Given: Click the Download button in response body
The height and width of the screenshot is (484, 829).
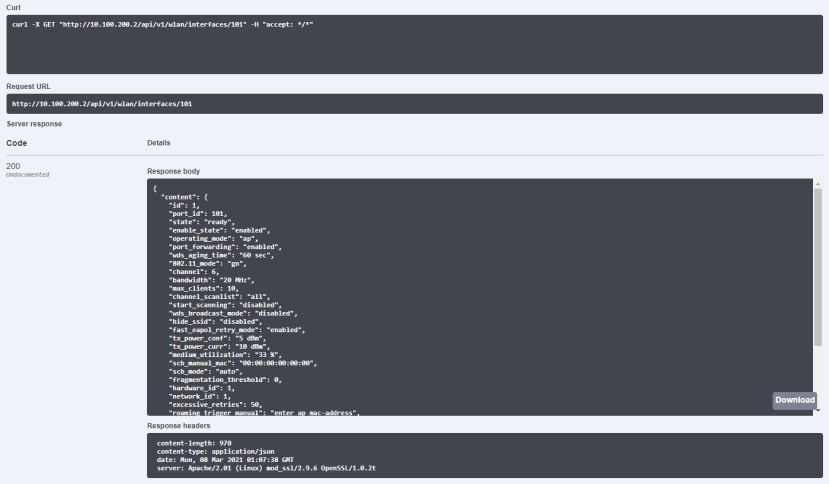Looking at the screenshot, I should point(795,400).
